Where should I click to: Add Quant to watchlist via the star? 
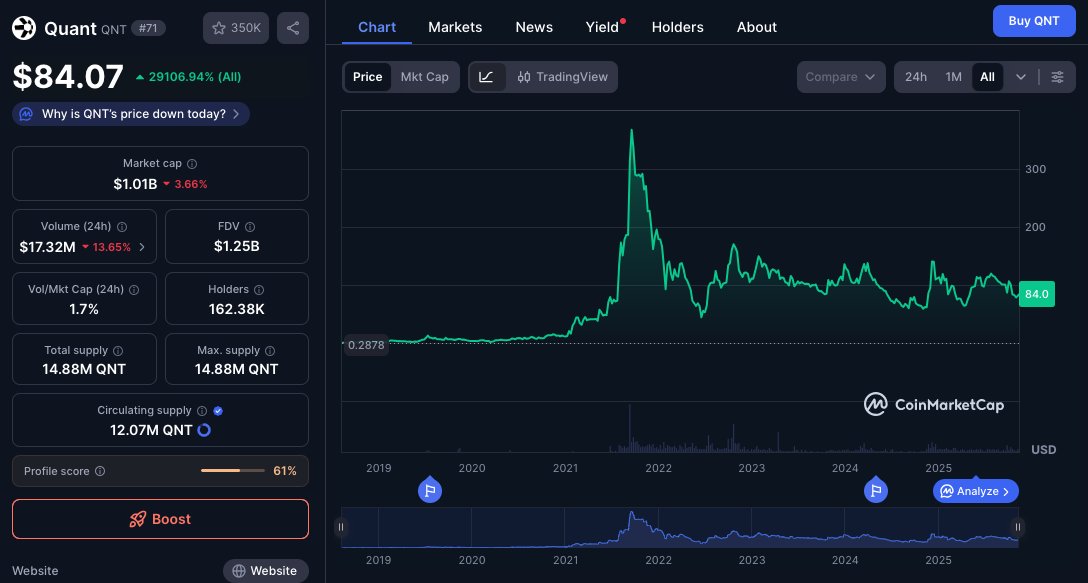click(236, 28)
